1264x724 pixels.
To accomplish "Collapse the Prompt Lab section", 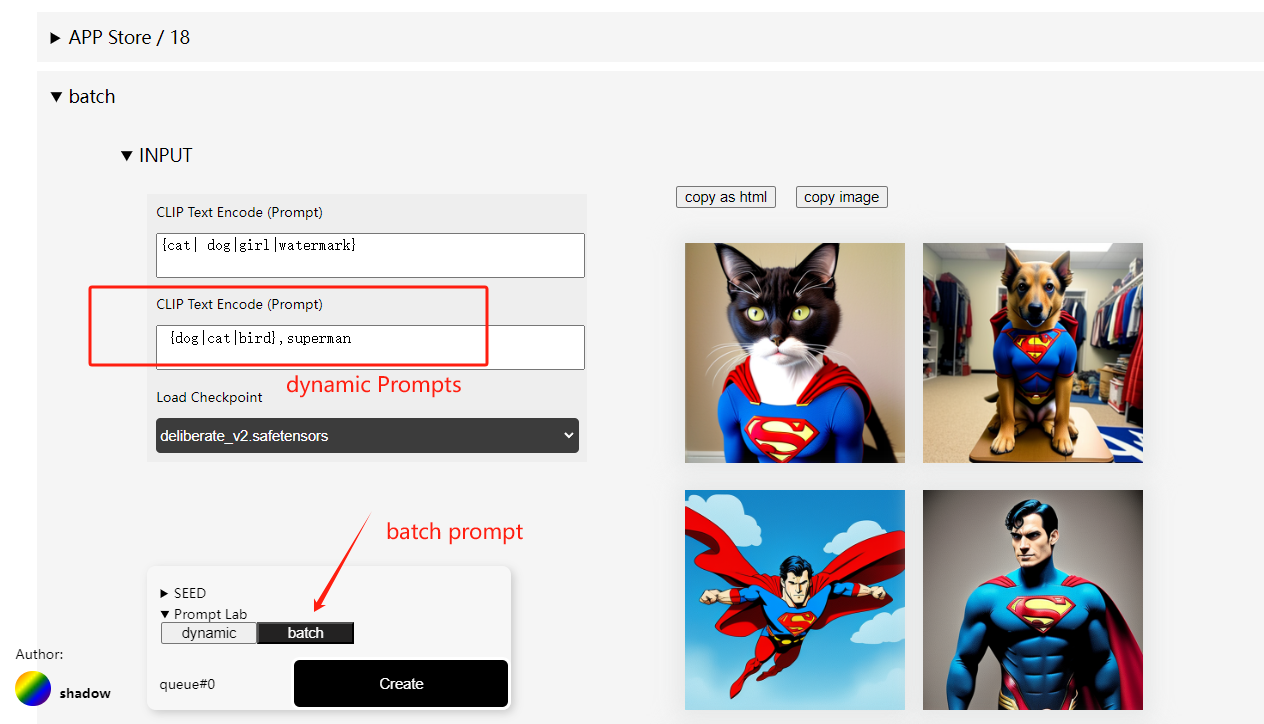I will coord(204,615).
